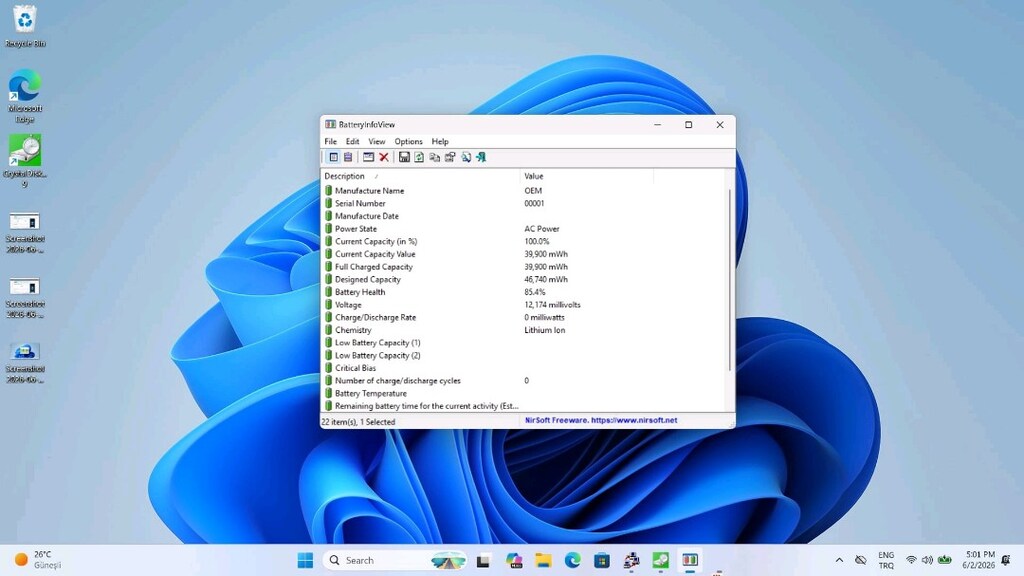Open File Explorer from the taskbar

pyautogui.click(x=543, y=560)
